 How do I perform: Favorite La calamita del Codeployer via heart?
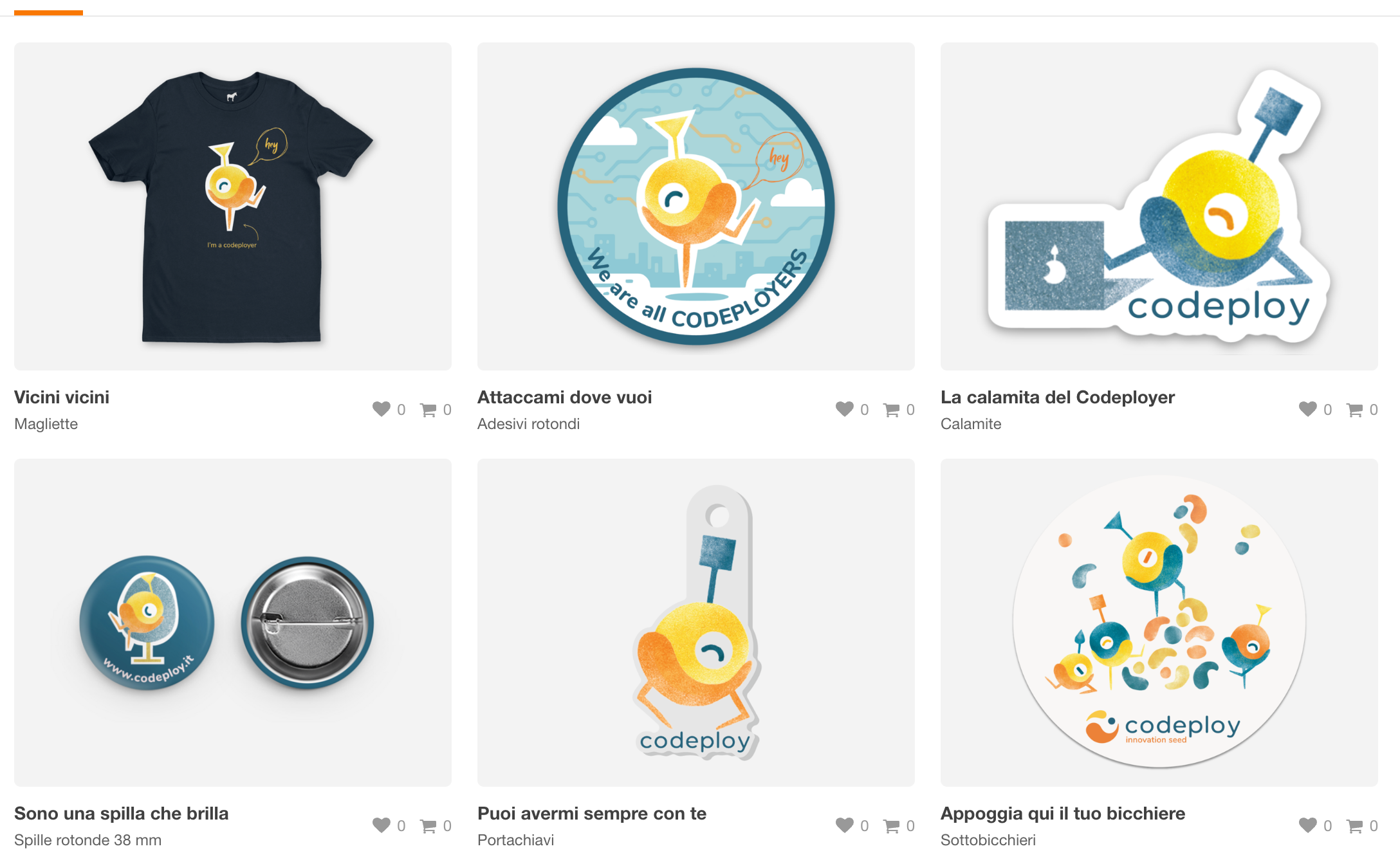coord(1308,409)
